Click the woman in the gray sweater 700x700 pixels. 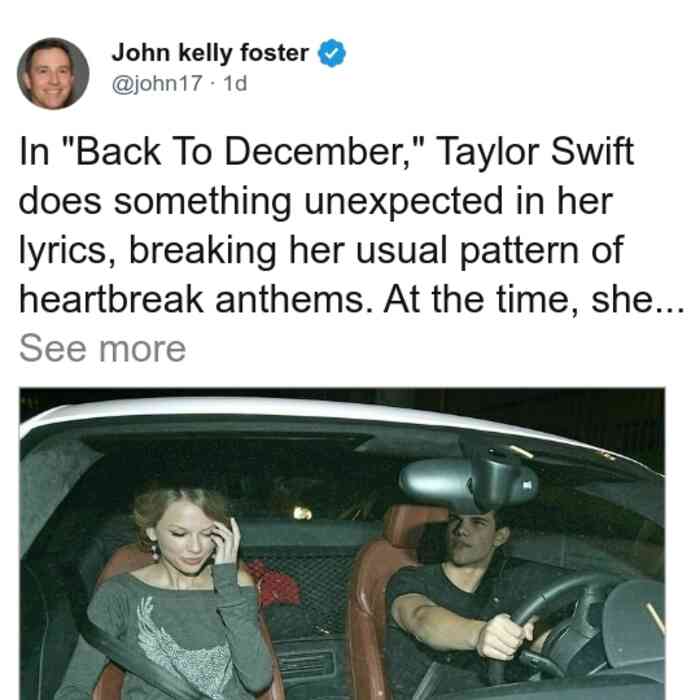[x=180, y=594]
